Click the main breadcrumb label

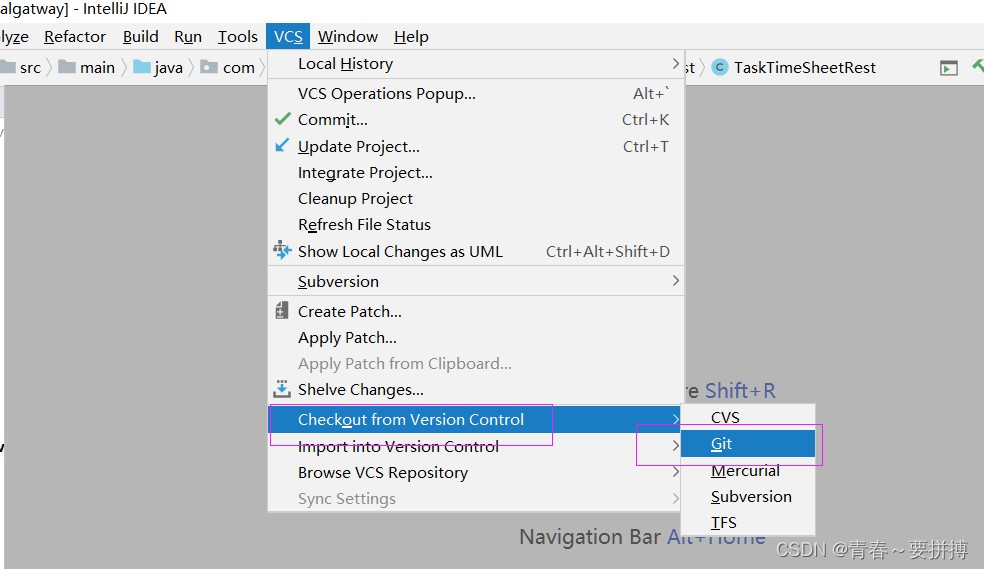coord(97,68)
